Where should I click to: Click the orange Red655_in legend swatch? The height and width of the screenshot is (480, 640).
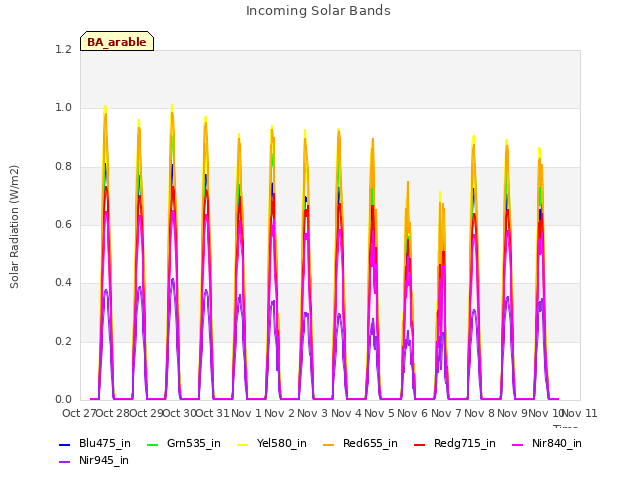coord(329,444)
